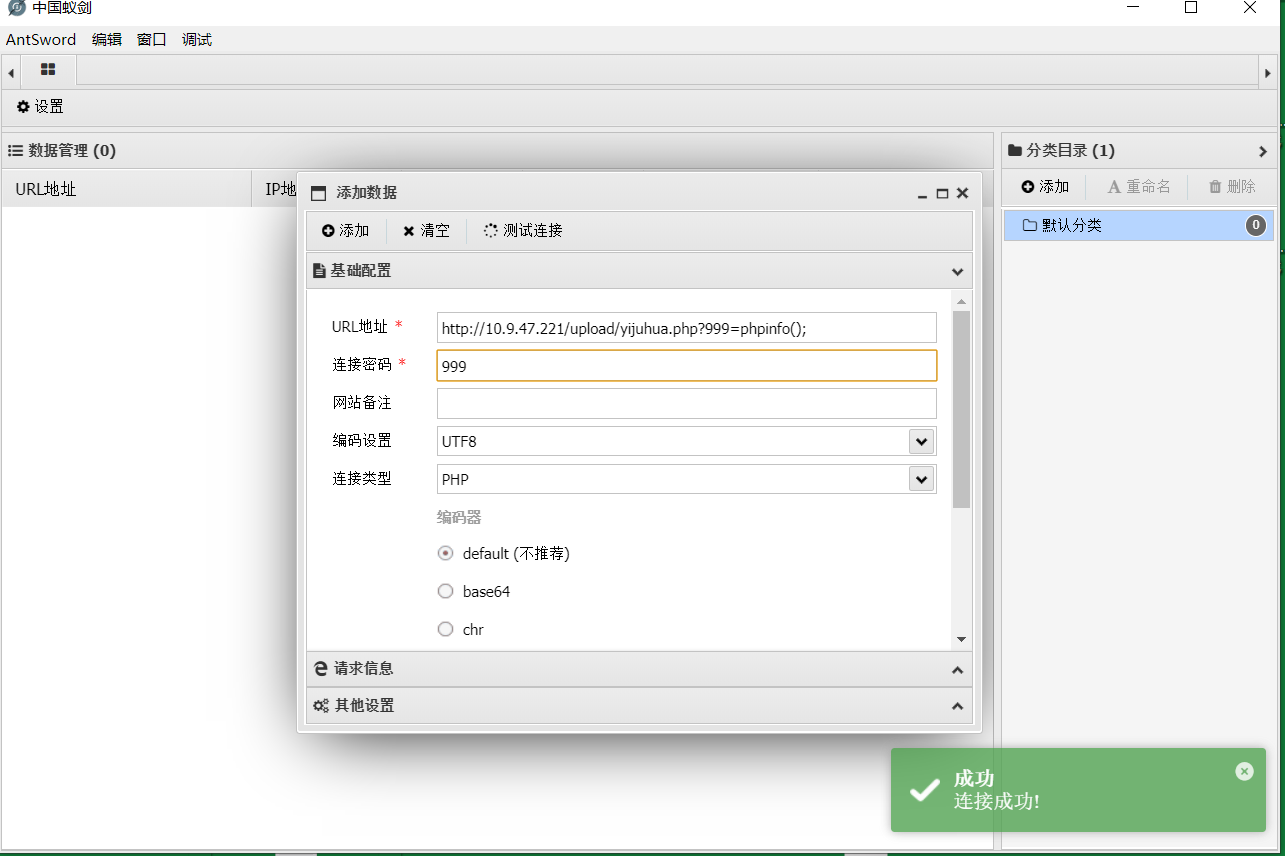Click the scrollbar up arrow in dialog
The image size is (1285, 856).
click(x=961, y=301)
